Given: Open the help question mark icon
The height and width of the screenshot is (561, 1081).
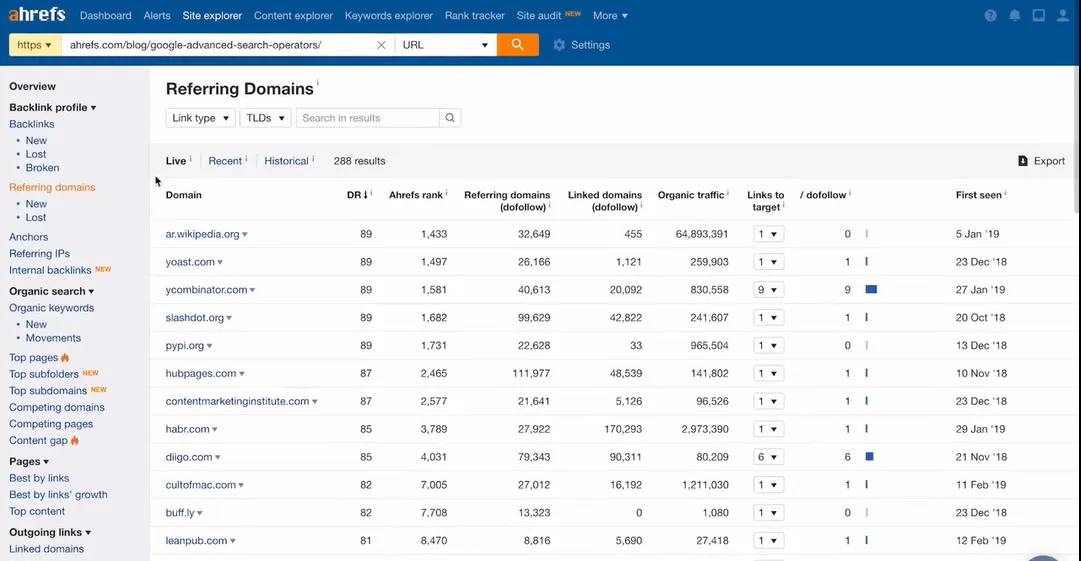Looking at the screenshot, I should coord(990,16).
